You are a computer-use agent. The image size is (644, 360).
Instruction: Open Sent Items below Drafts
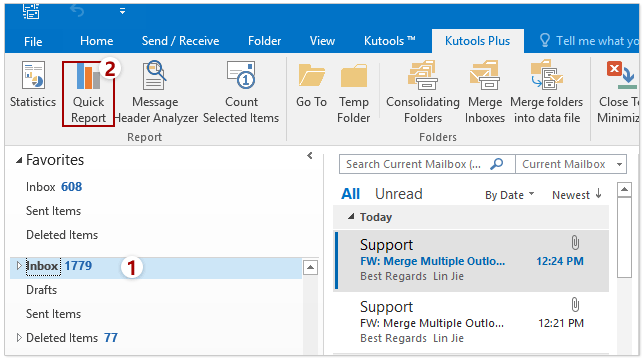tap(53, 314)
